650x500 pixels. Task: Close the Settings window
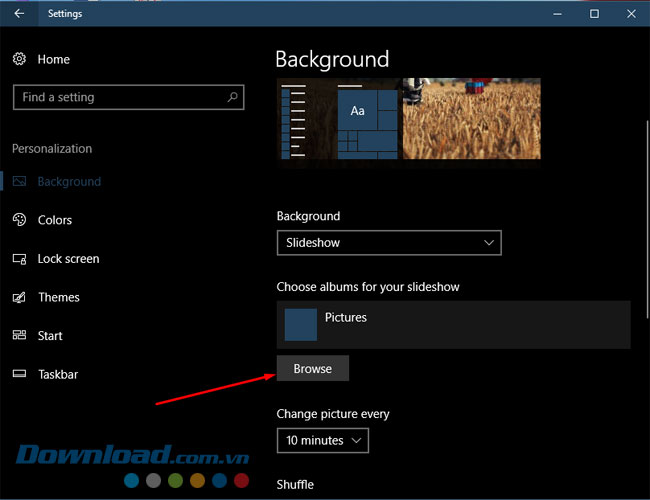coord(631,14)
